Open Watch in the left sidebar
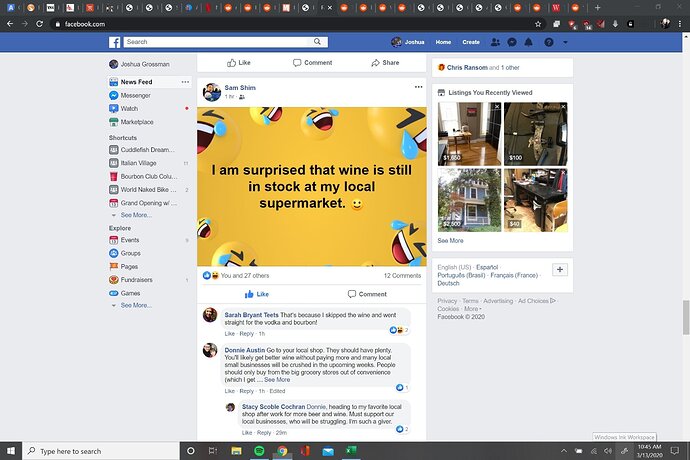 pyautogui.click(x=129, y=109)
